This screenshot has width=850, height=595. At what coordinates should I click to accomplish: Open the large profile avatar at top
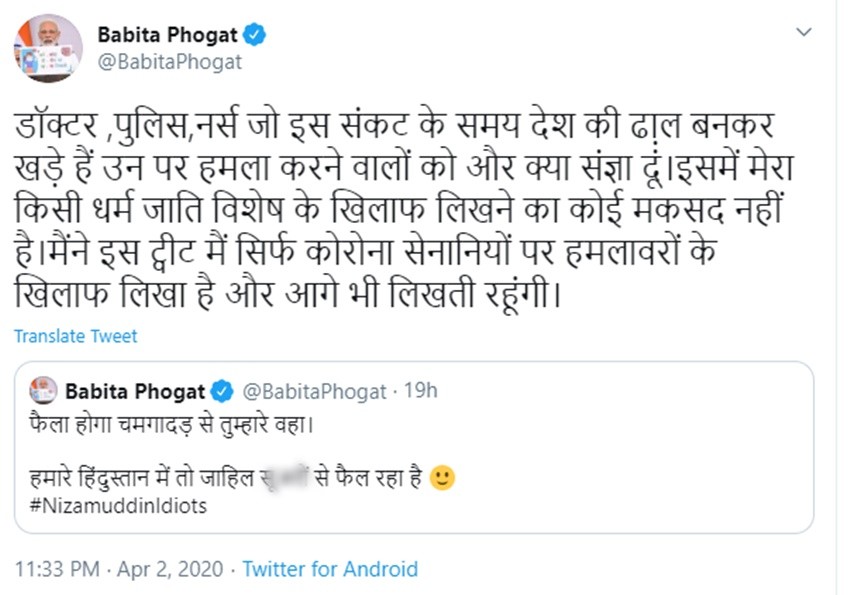pyautogui.click(x=47, y=48)
